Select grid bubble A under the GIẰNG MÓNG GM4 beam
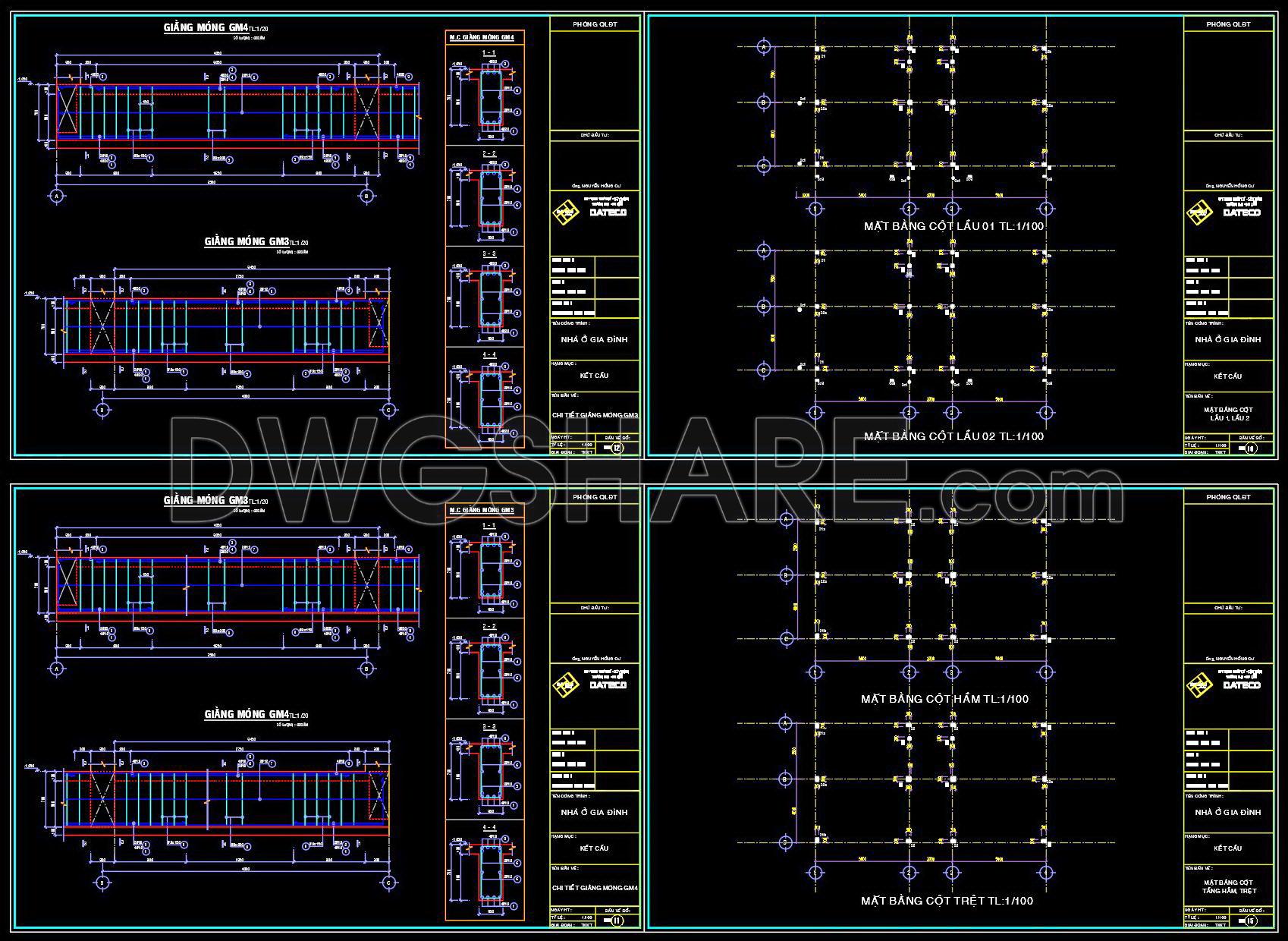Image resolution: width=1288 pixels, height=941 pixels. [57, 195]
